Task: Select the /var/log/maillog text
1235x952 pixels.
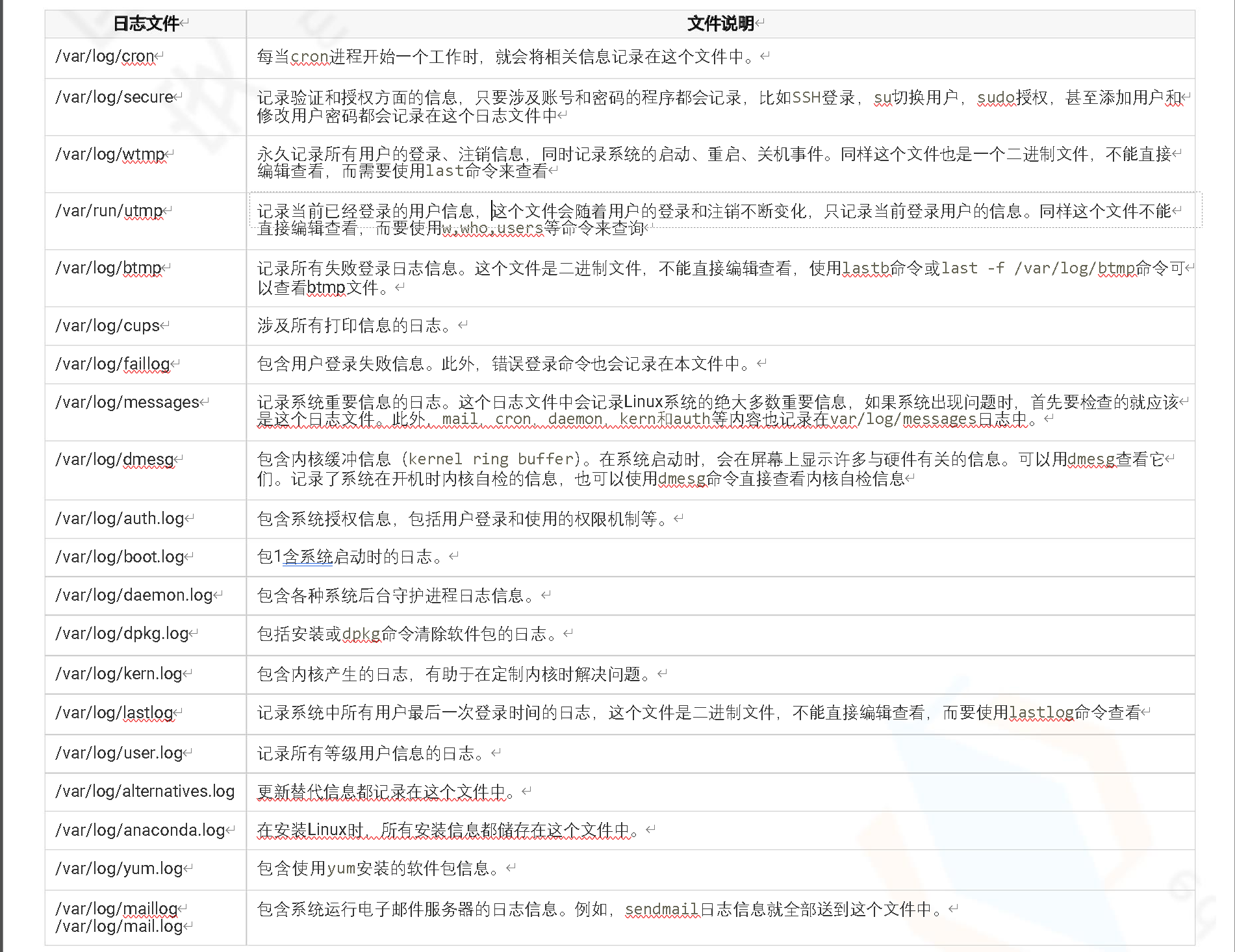Action: coord(116,908)
